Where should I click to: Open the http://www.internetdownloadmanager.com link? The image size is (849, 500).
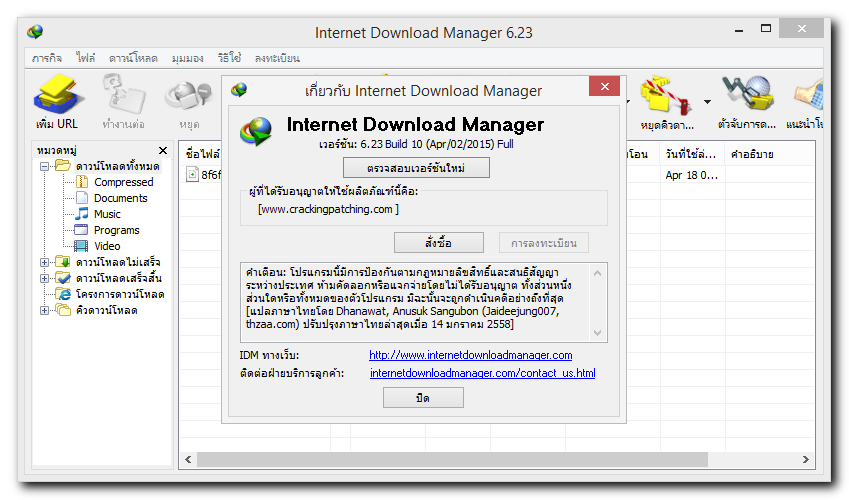[471, 355]
